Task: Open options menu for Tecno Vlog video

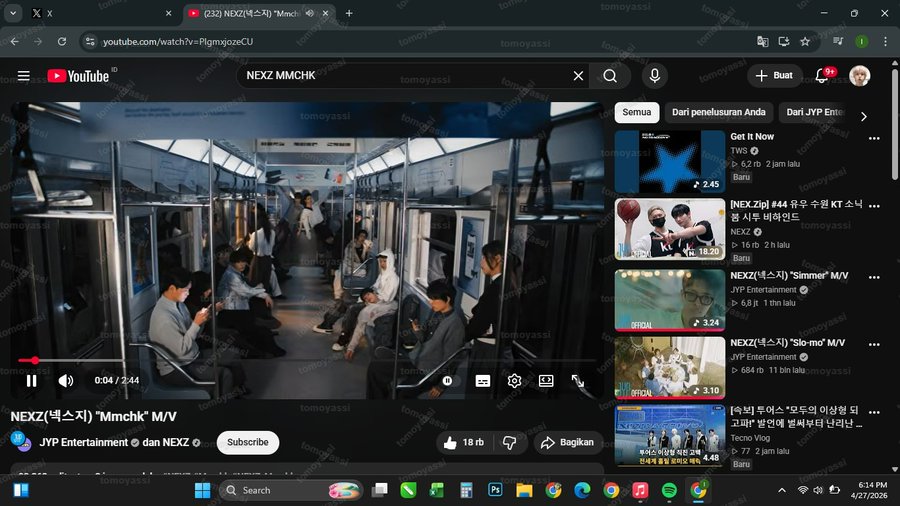Action: pos(874,412)
